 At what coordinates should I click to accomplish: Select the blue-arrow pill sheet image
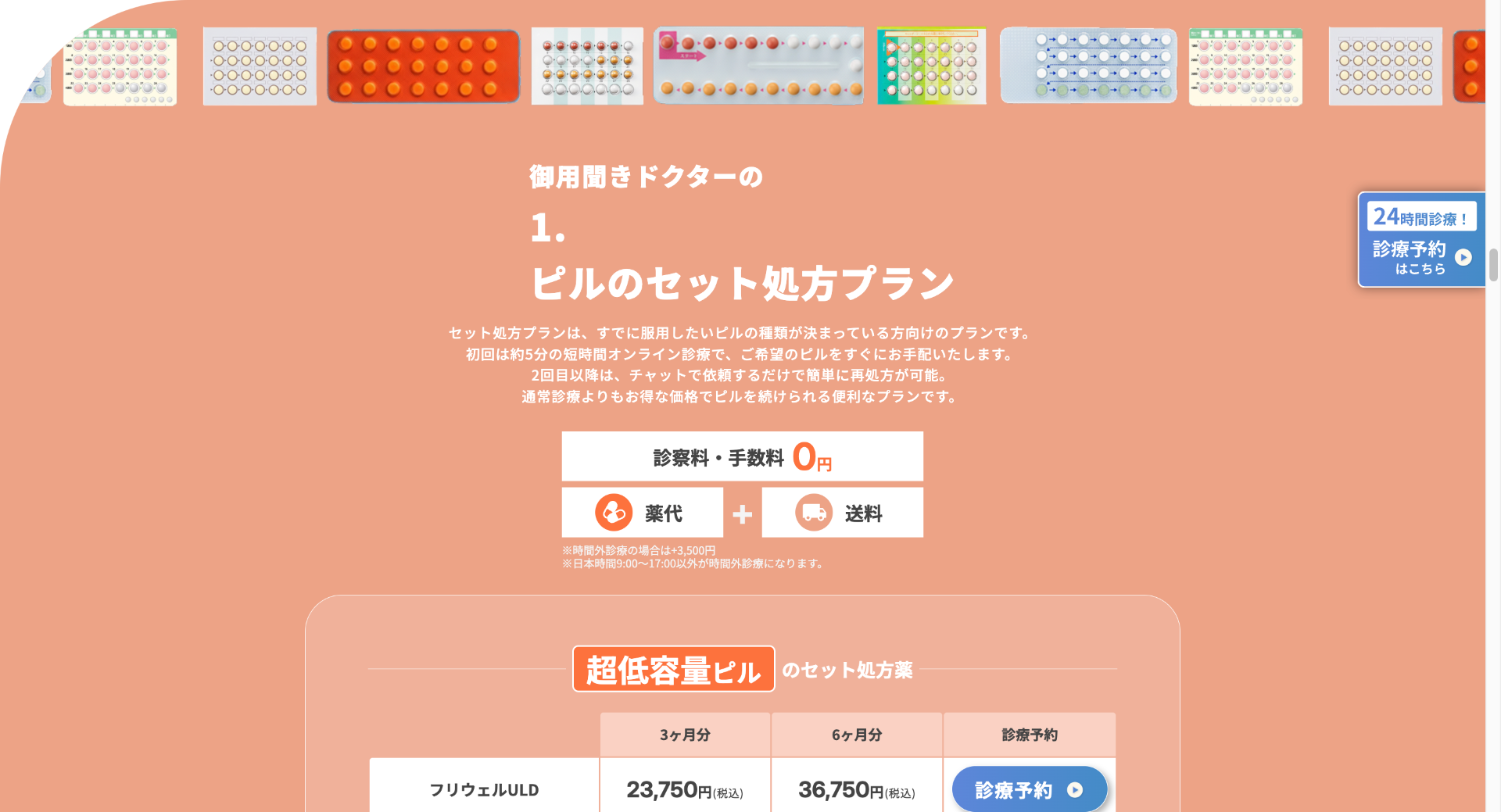tap(1088, 66)
